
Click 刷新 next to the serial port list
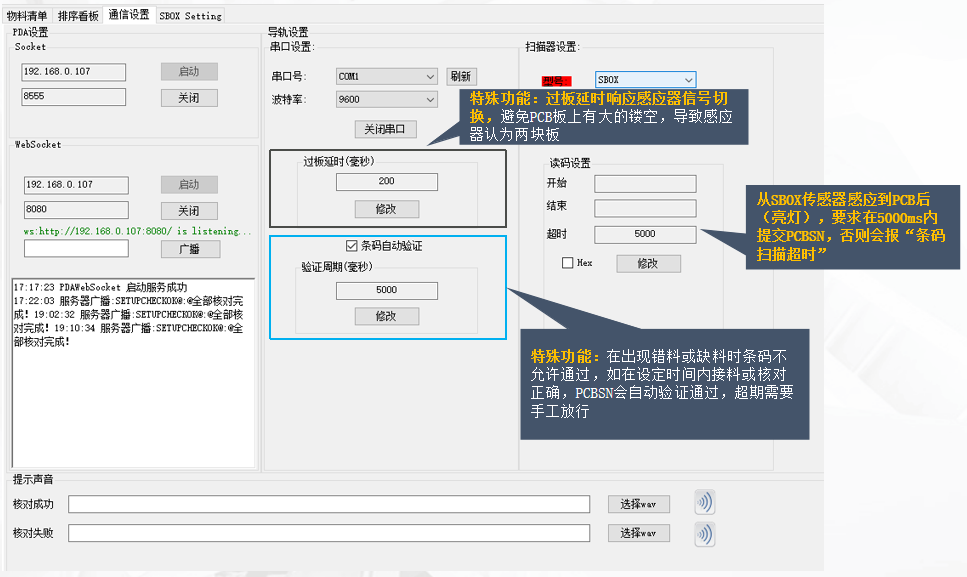[x=461, y=76]
